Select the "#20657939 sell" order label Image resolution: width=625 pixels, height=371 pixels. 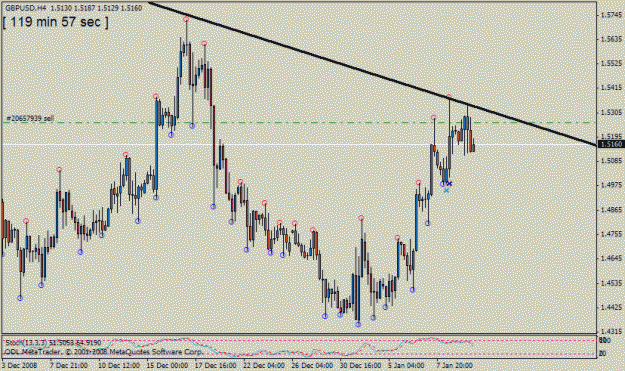click(x=30, y=118)
